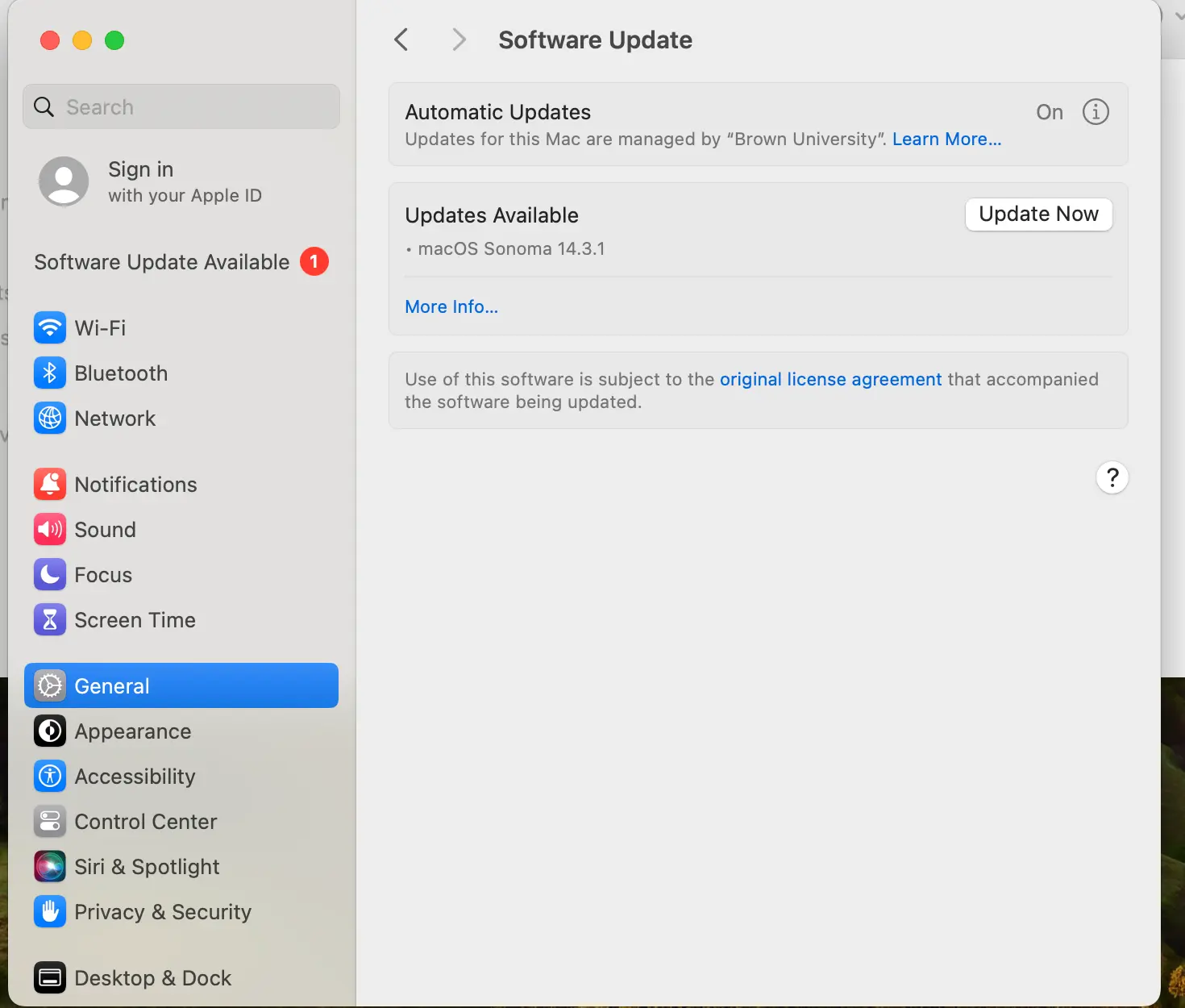This screenshot has height=1008, width=1185.
Task: Open the Learn More link
Action: [947, 139]
